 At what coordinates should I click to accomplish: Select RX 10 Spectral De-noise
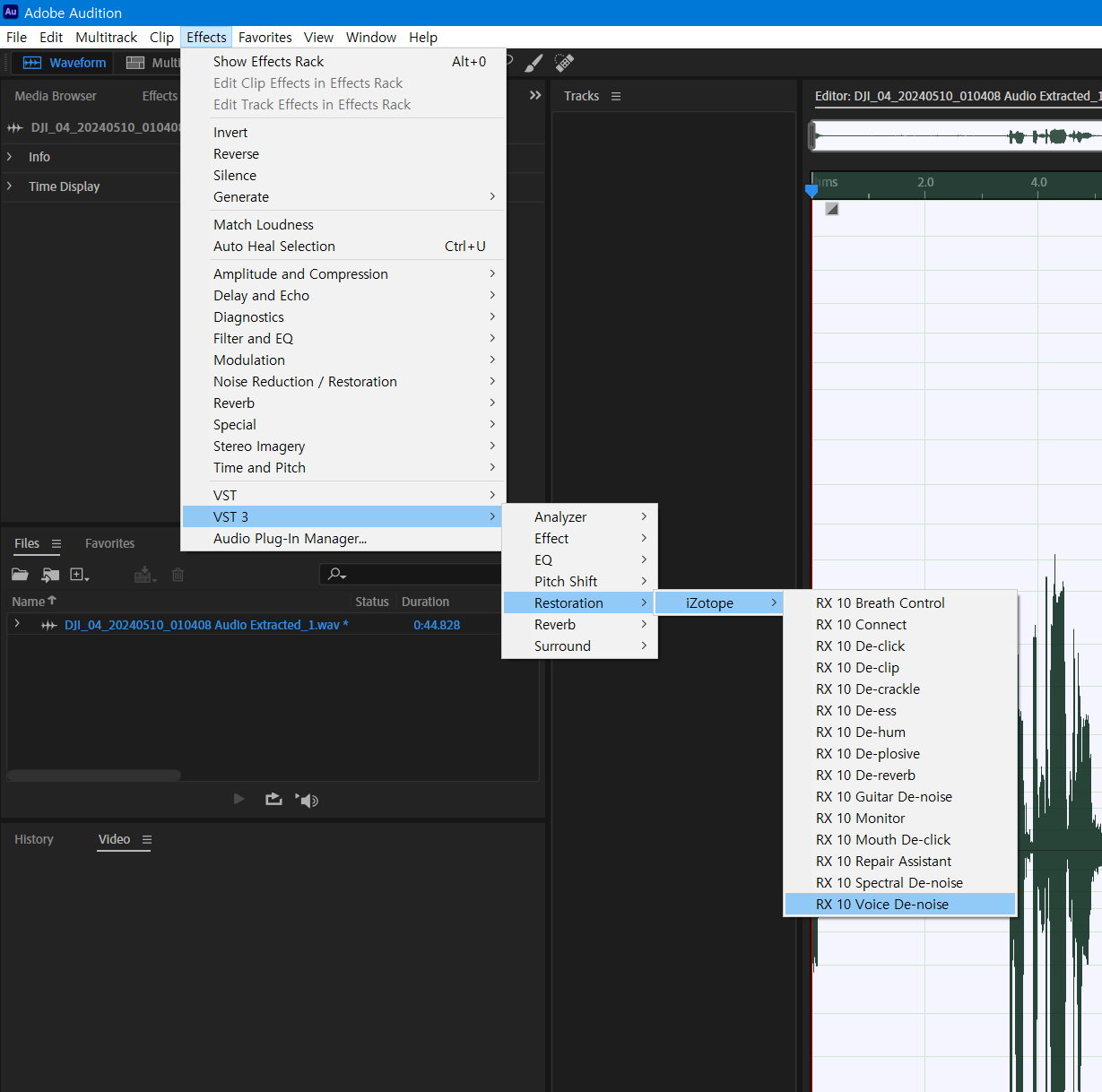tap(900, 883)
